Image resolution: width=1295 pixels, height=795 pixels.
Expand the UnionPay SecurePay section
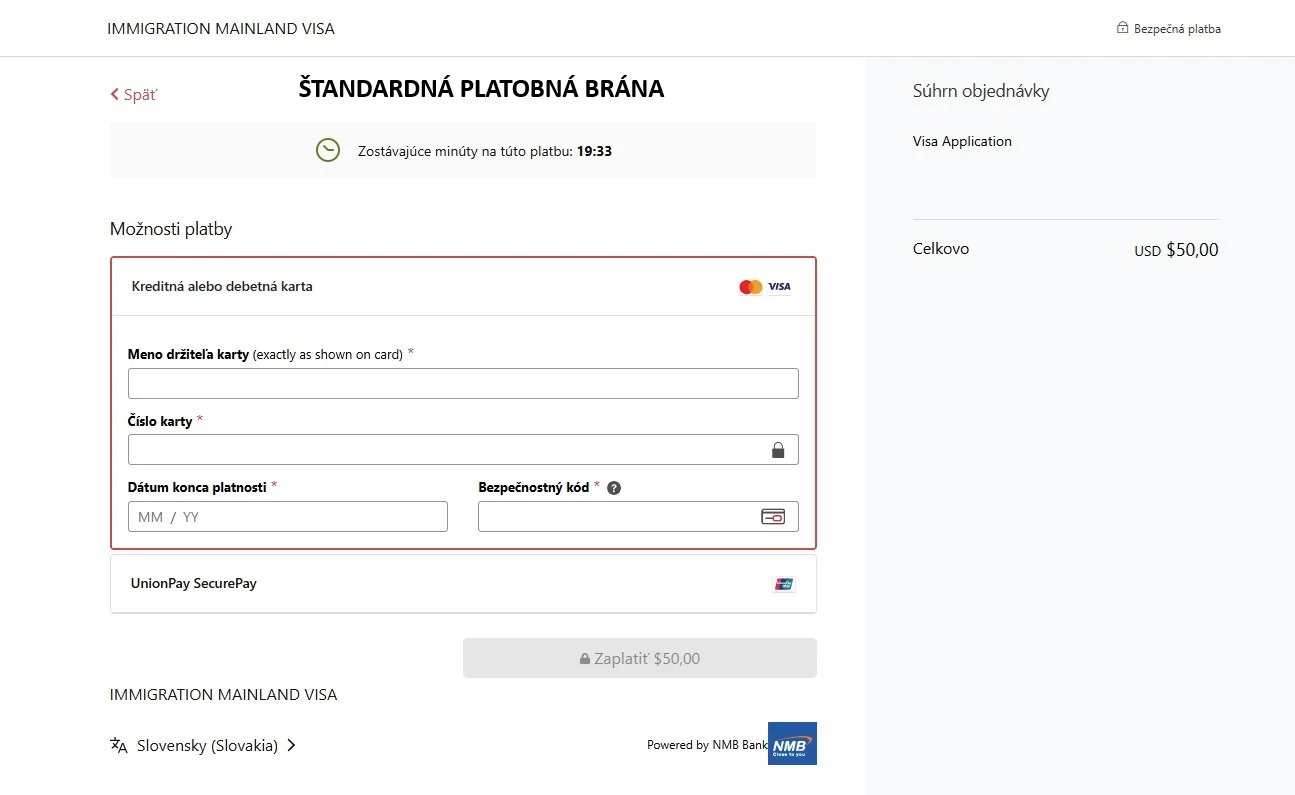pyautogui.click(x=463, y=583)
